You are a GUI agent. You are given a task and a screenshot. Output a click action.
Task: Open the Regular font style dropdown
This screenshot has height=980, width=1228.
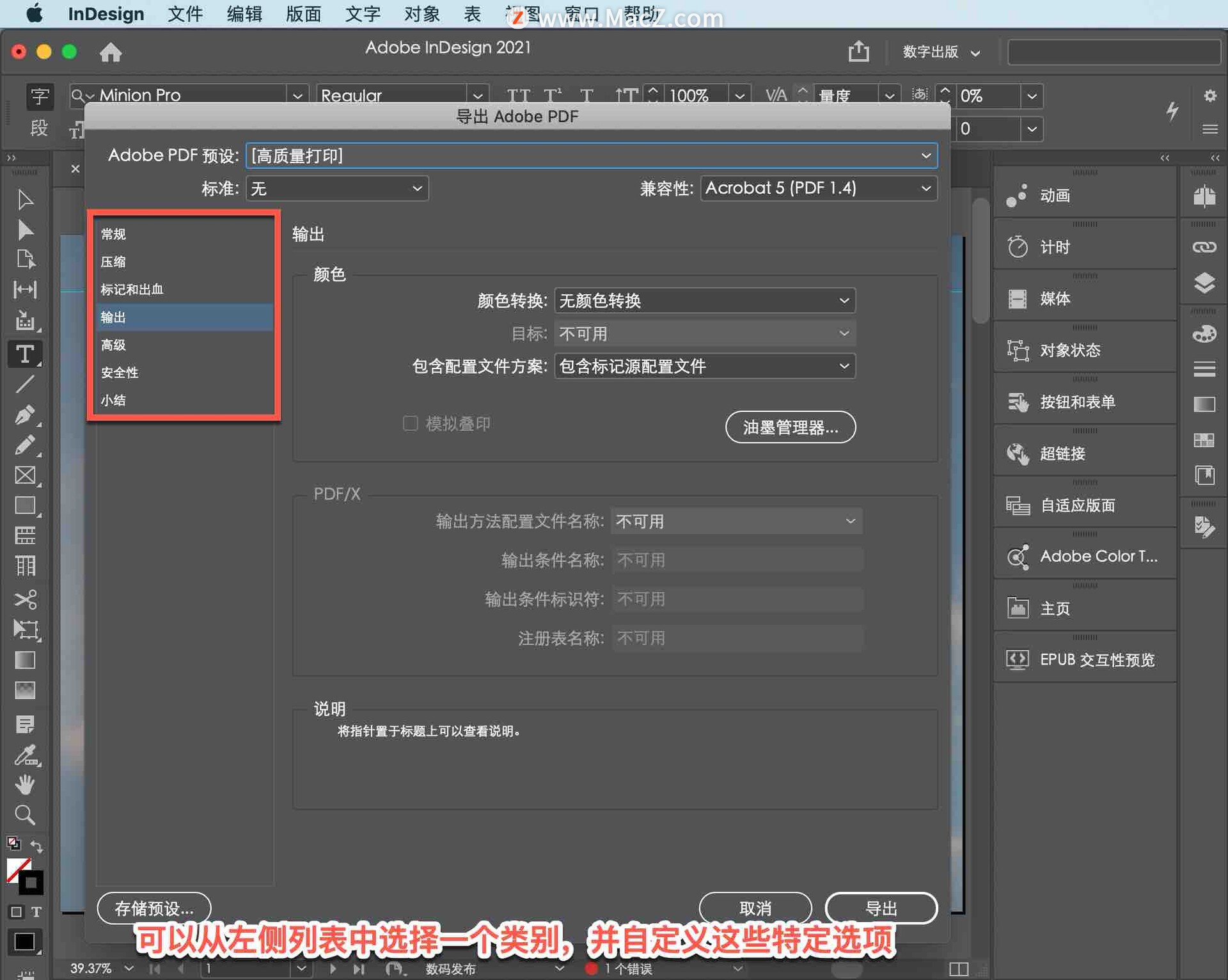point(477,95)
